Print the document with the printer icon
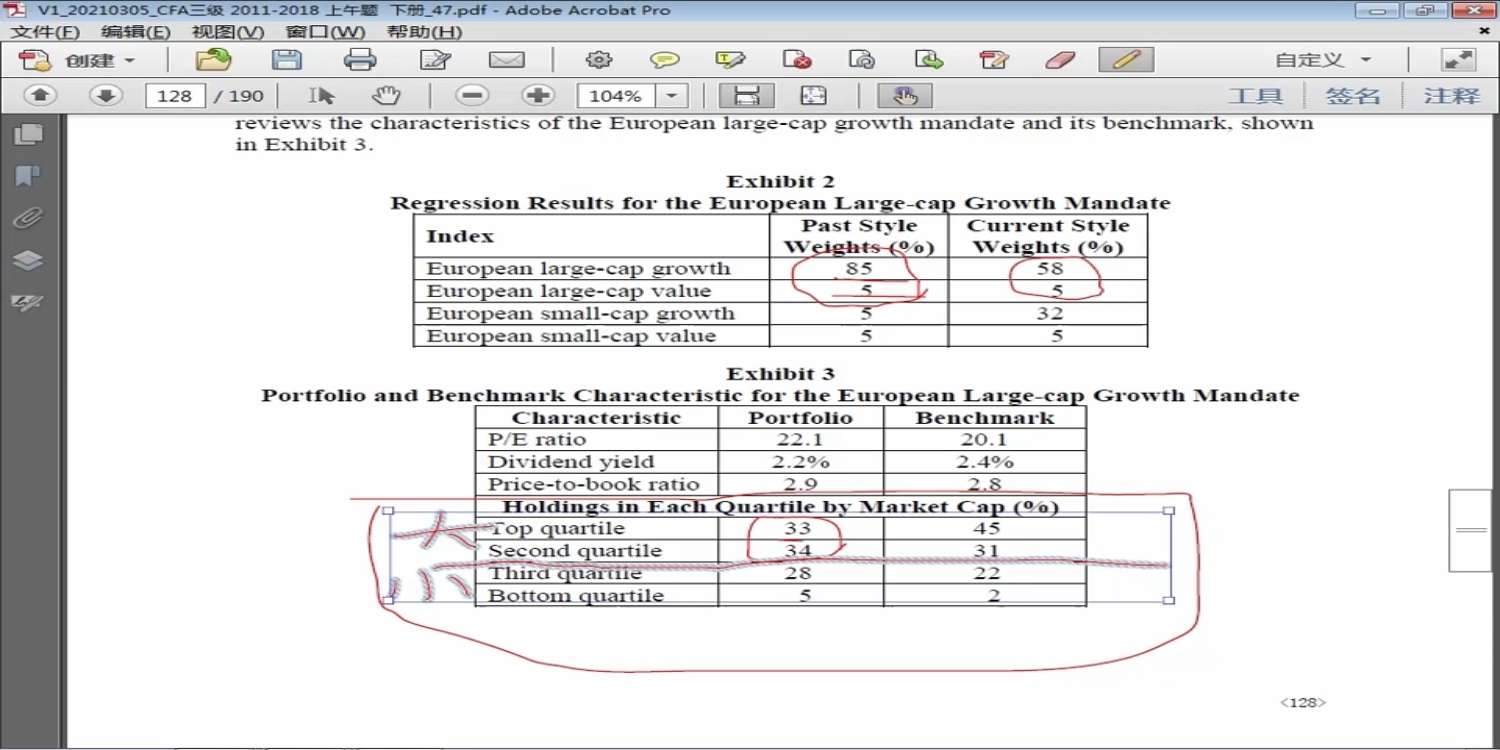 click(x=360, y=60)
